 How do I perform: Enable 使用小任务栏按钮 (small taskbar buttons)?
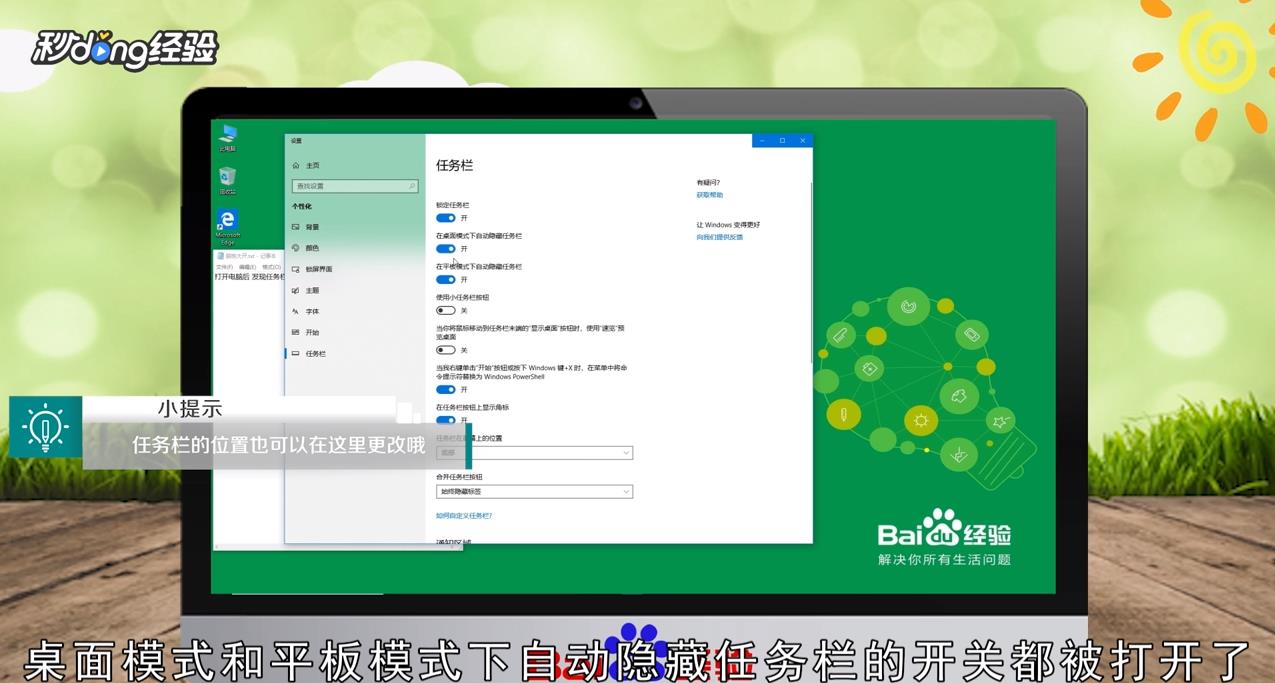click(x=446, y=310)
